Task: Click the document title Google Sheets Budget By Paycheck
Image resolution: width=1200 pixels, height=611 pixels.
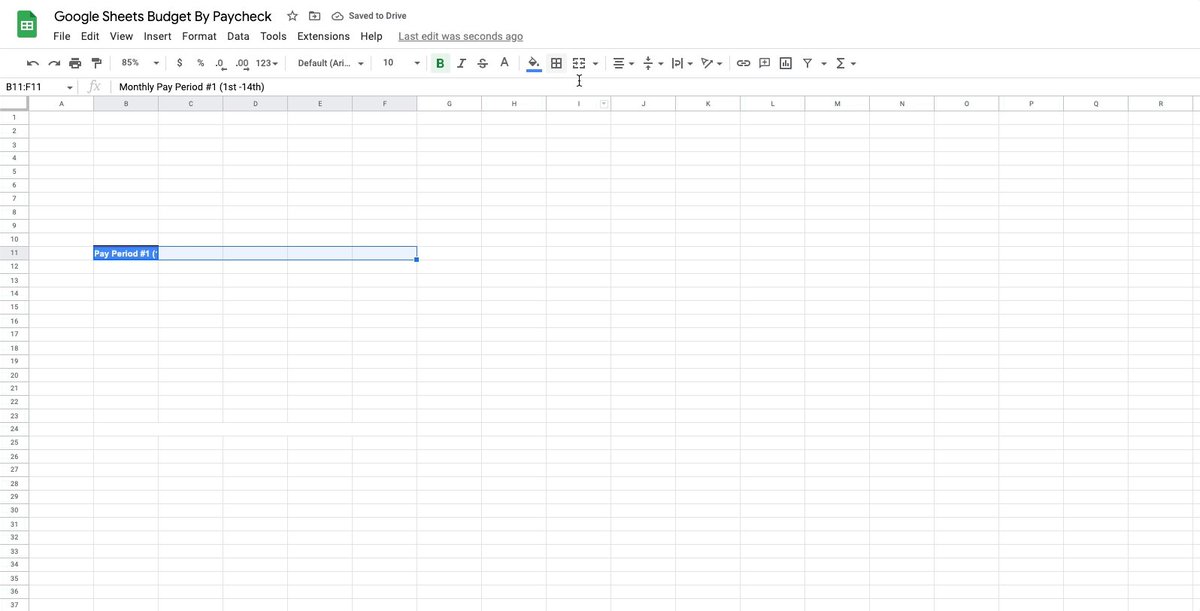Action: pos(163,16)
